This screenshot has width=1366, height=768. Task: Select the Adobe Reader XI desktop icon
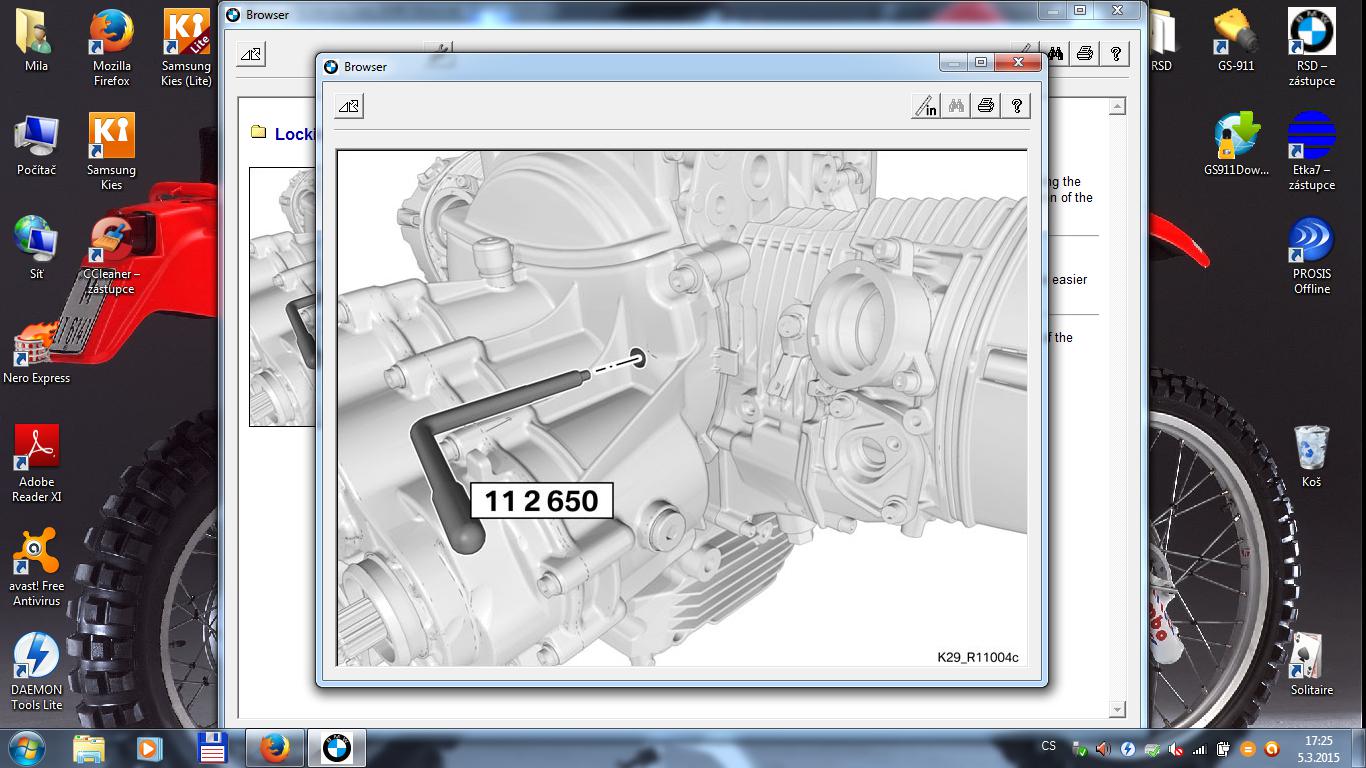[37, 461]
